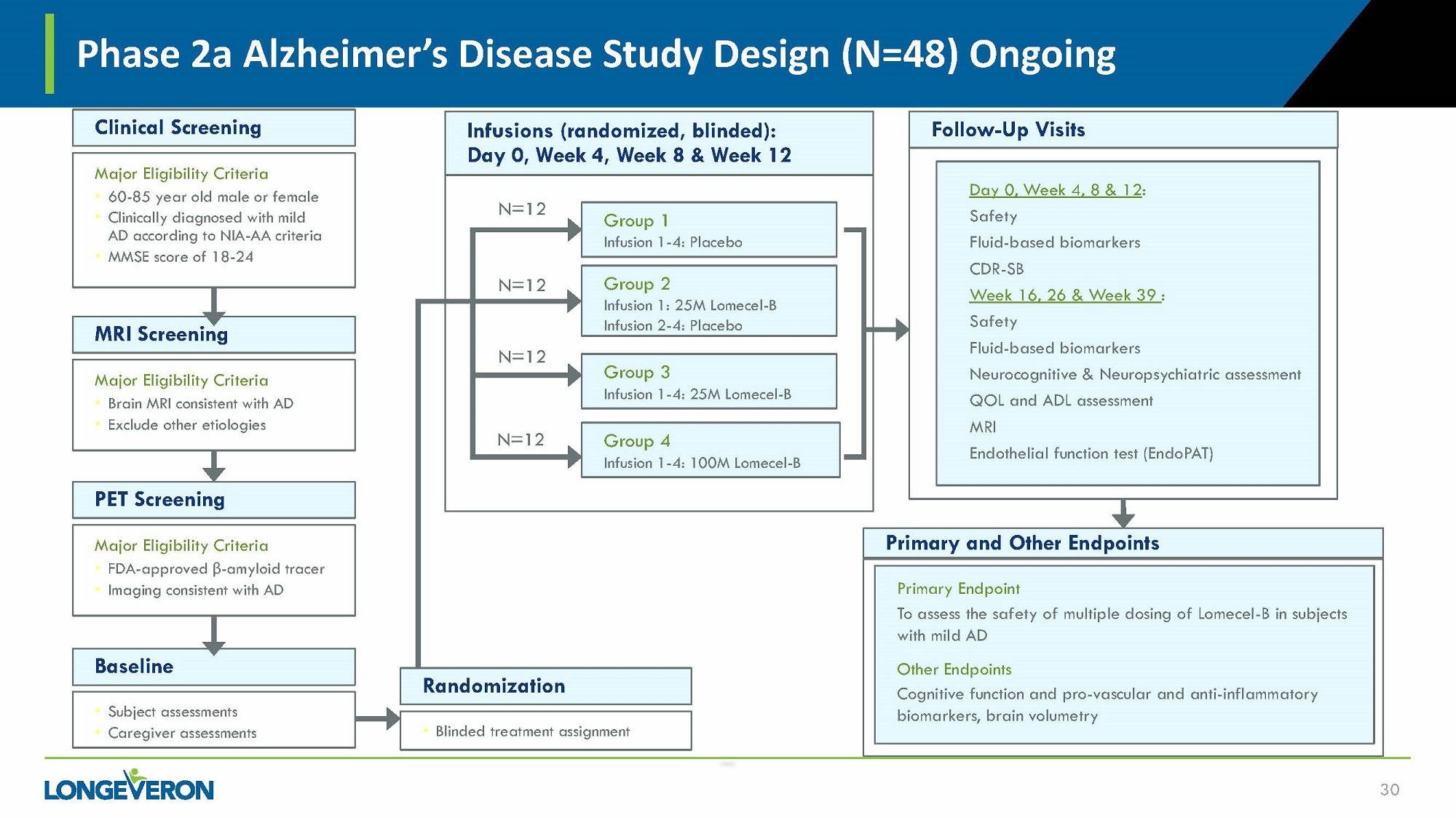
Task: Click the Group 3 infusion box
Action: click(708, 381)
